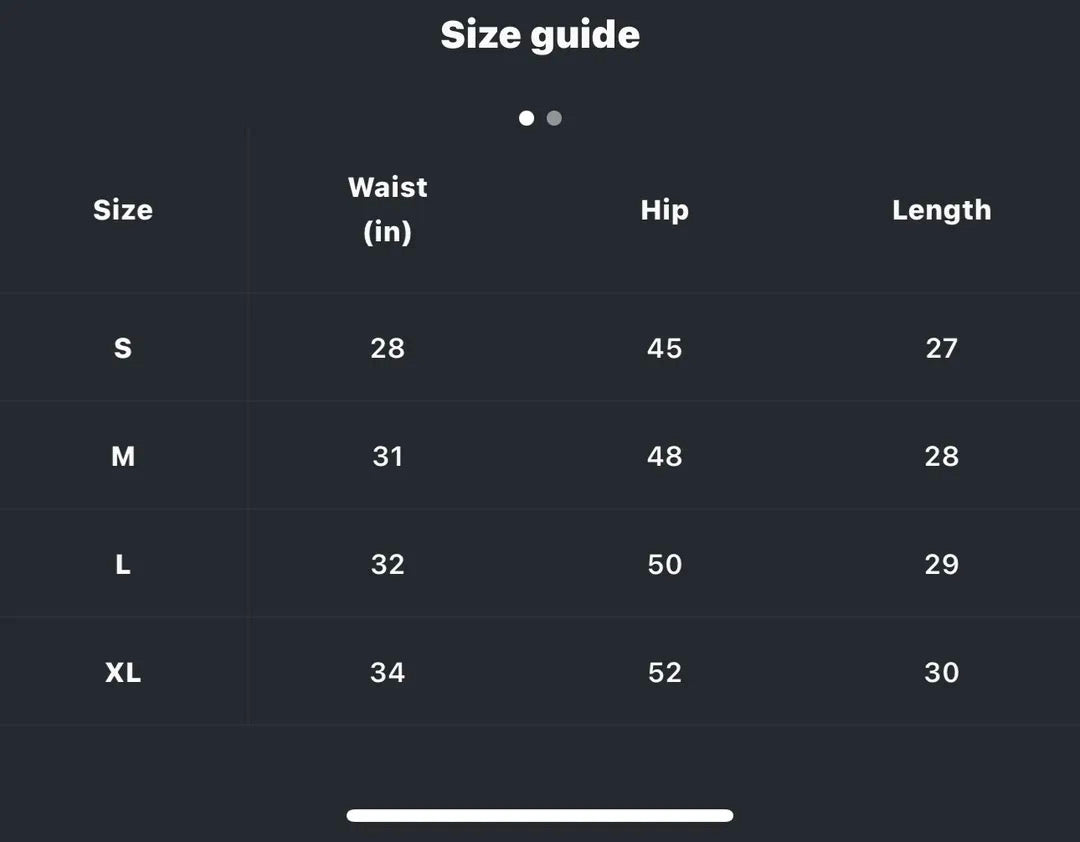Select the XL size row label

(123, 672)
